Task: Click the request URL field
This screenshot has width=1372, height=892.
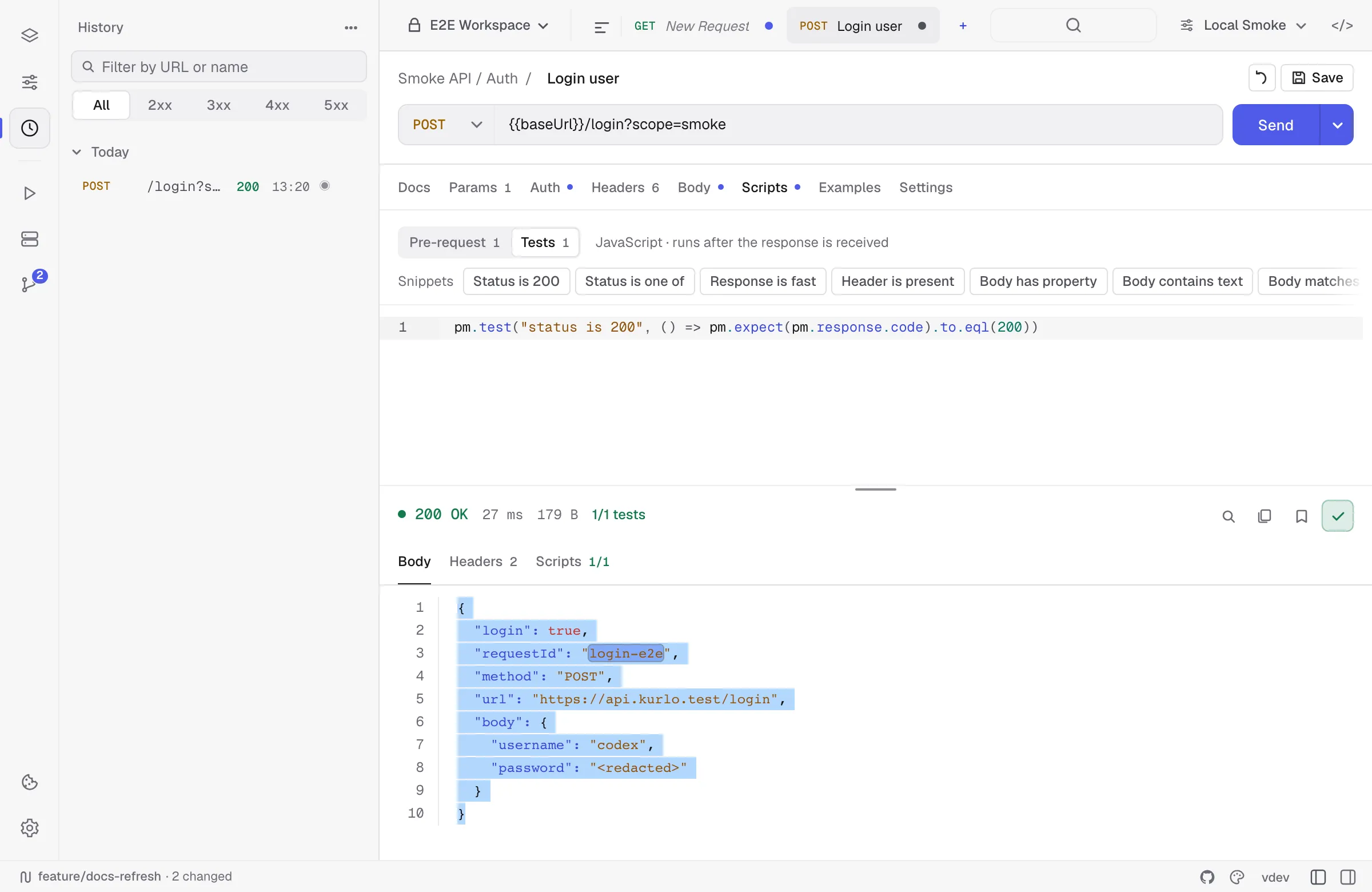Action: 858,125
